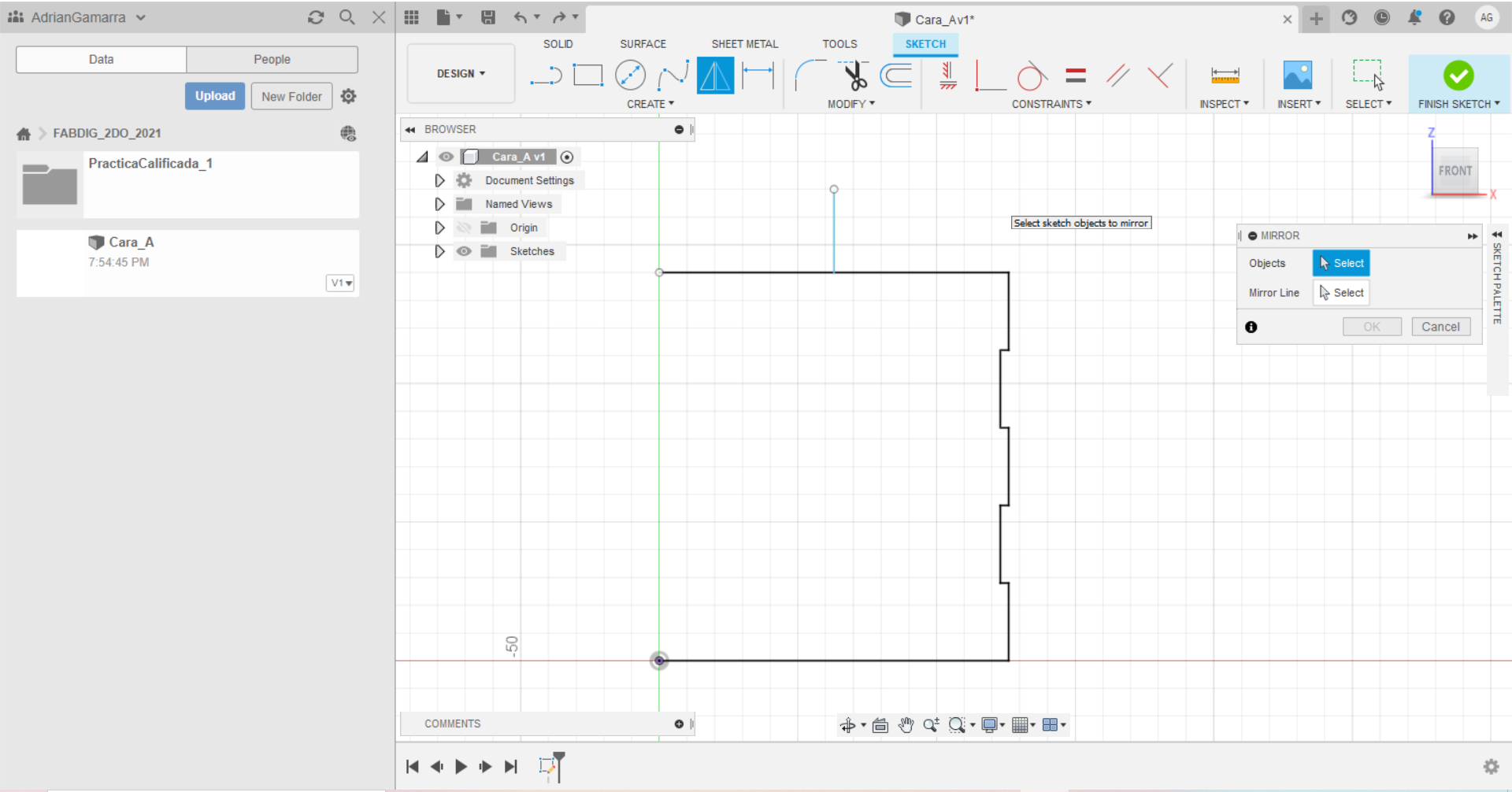Screen dimensions: 1512x792
Task: Toggle visibility of Sketches folder
Action: click(x=464, y=251)
